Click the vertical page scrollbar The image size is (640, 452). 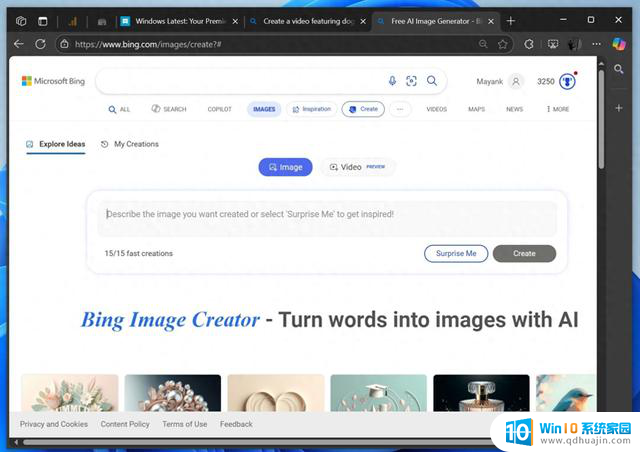pyautogui.click(x=601, y=119)
